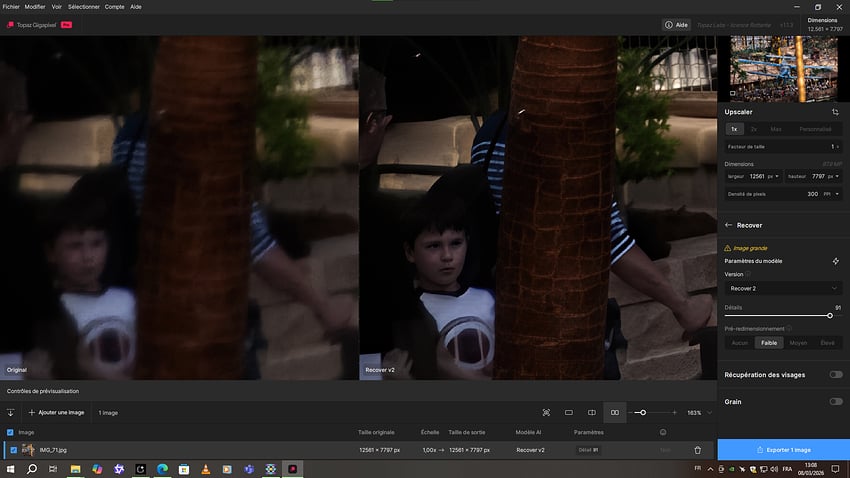The width and height of the screenshot is (850, 478).
Task: Open the largeur px unit dropdown
Action: 772,176
